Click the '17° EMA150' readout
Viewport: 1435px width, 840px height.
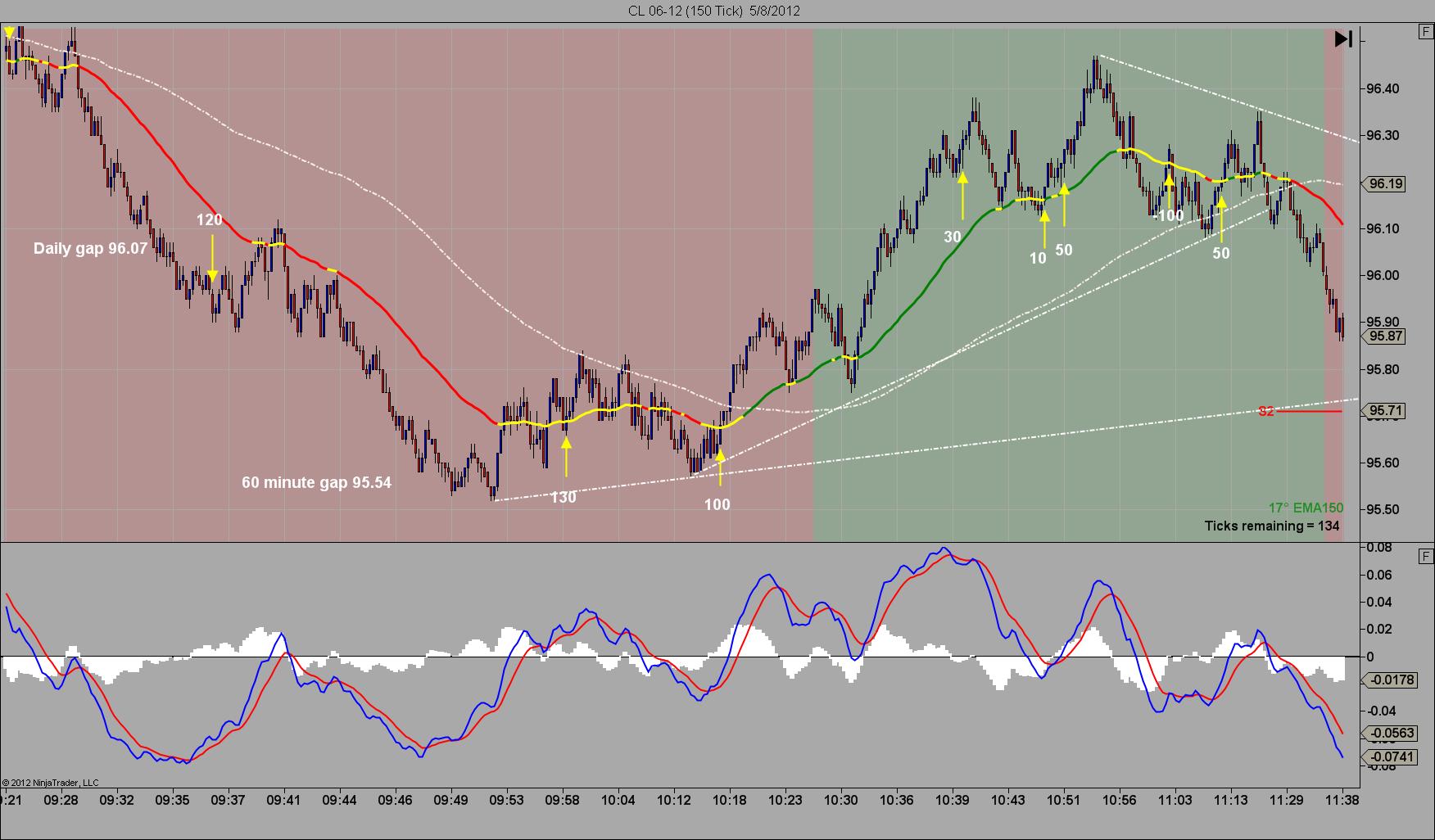[x=1306, y=508]
